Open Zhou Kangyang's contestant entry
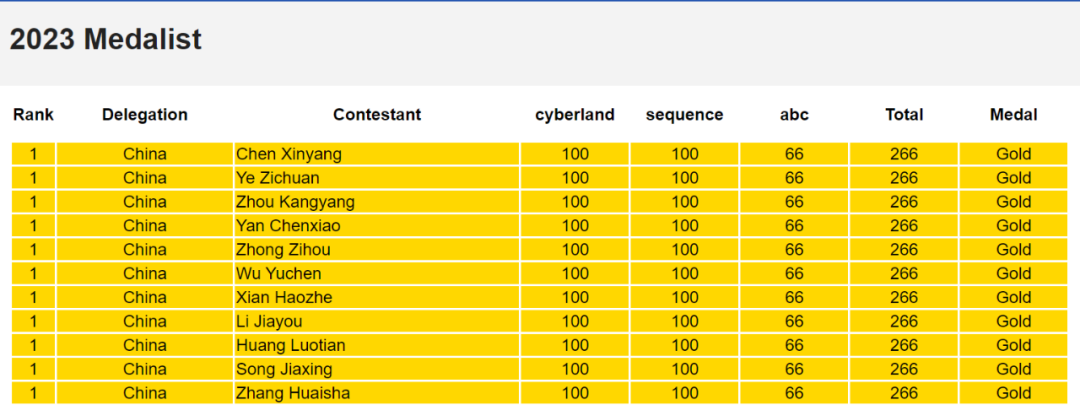Viewport: 1080px width, 405px height. pyautogui.click(x=295, y=202)
